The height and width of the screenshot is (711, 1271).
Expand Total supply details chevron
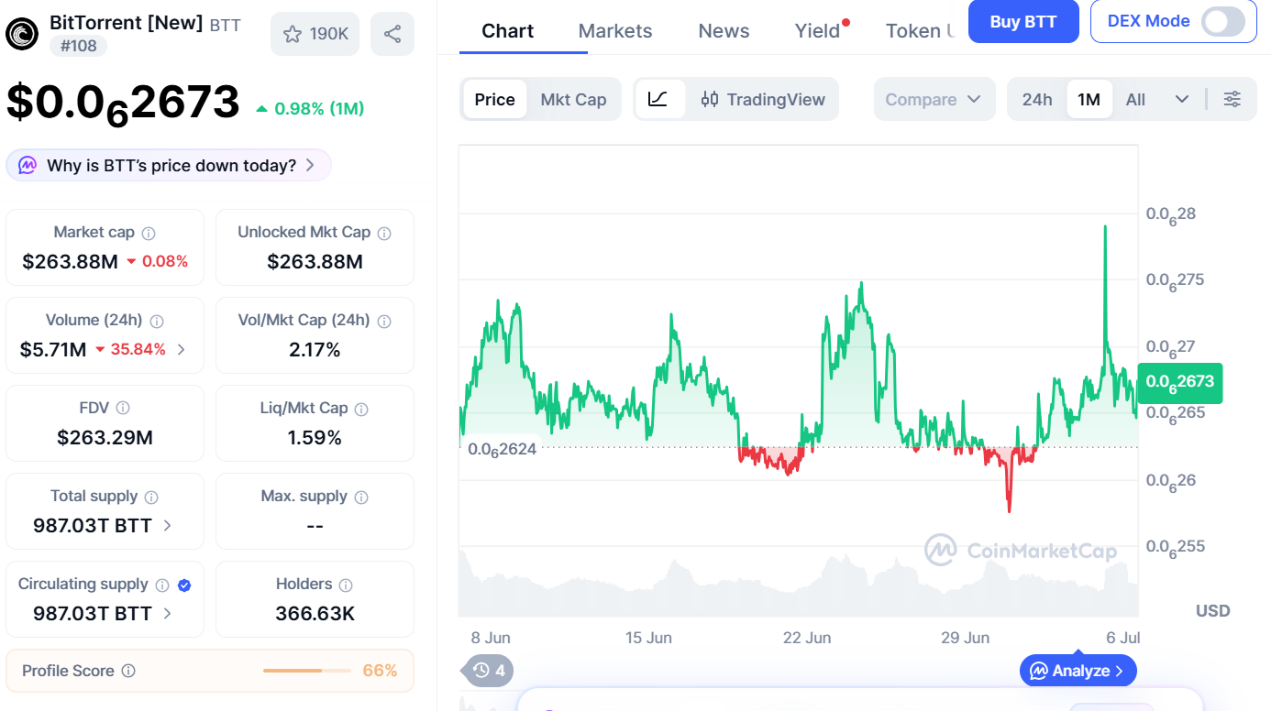(x=167, y=525)
